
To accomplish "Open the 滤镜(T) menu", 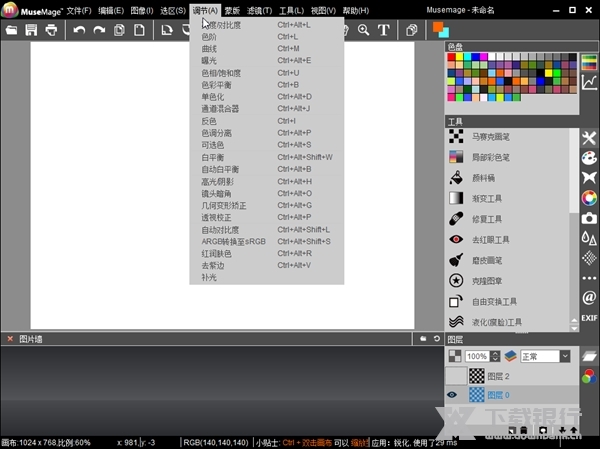I will 259,11.
